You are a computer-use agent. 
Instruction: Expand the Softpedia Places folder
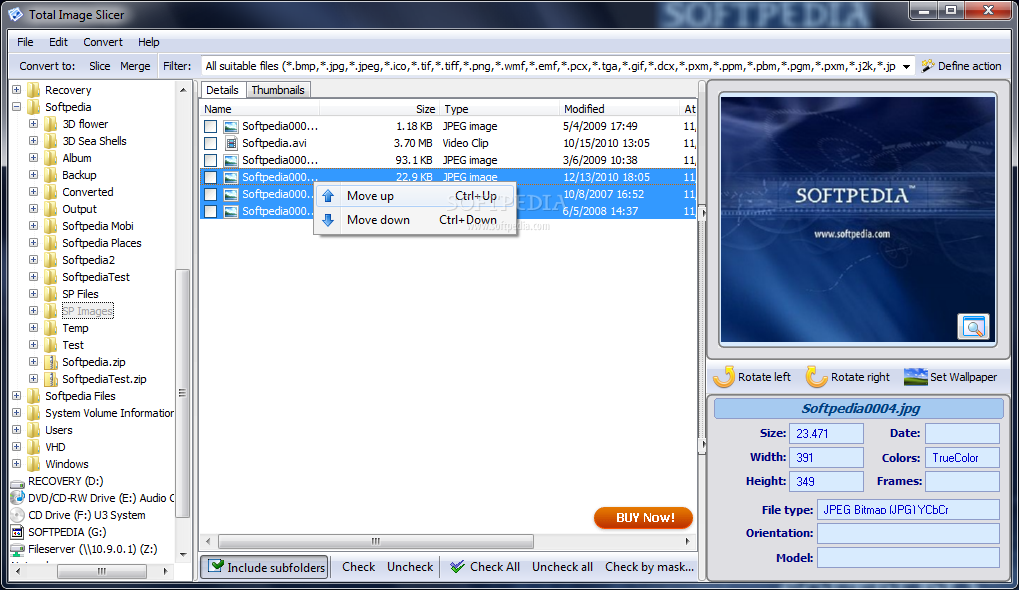coord(33,242)
